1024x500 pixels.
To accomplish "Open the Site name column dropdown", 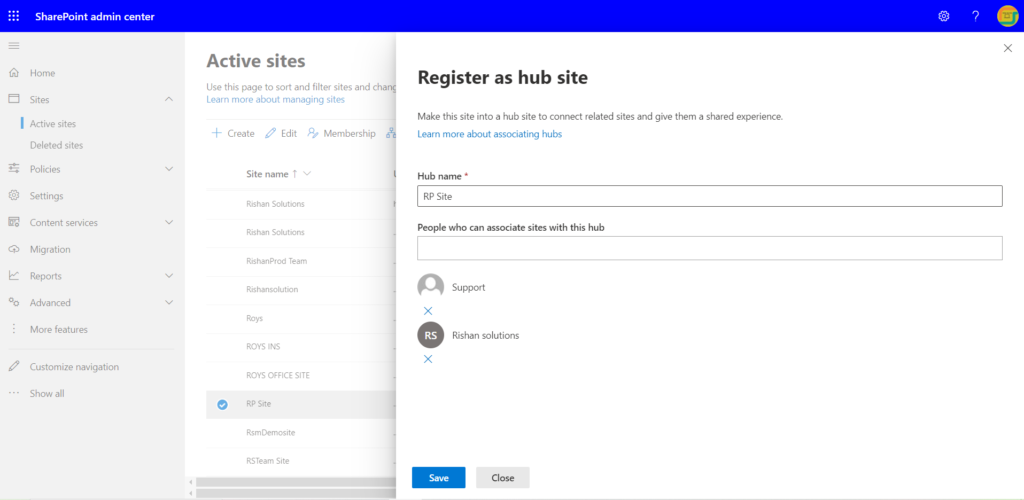I will pyautogui.click(x=307, y=174).
